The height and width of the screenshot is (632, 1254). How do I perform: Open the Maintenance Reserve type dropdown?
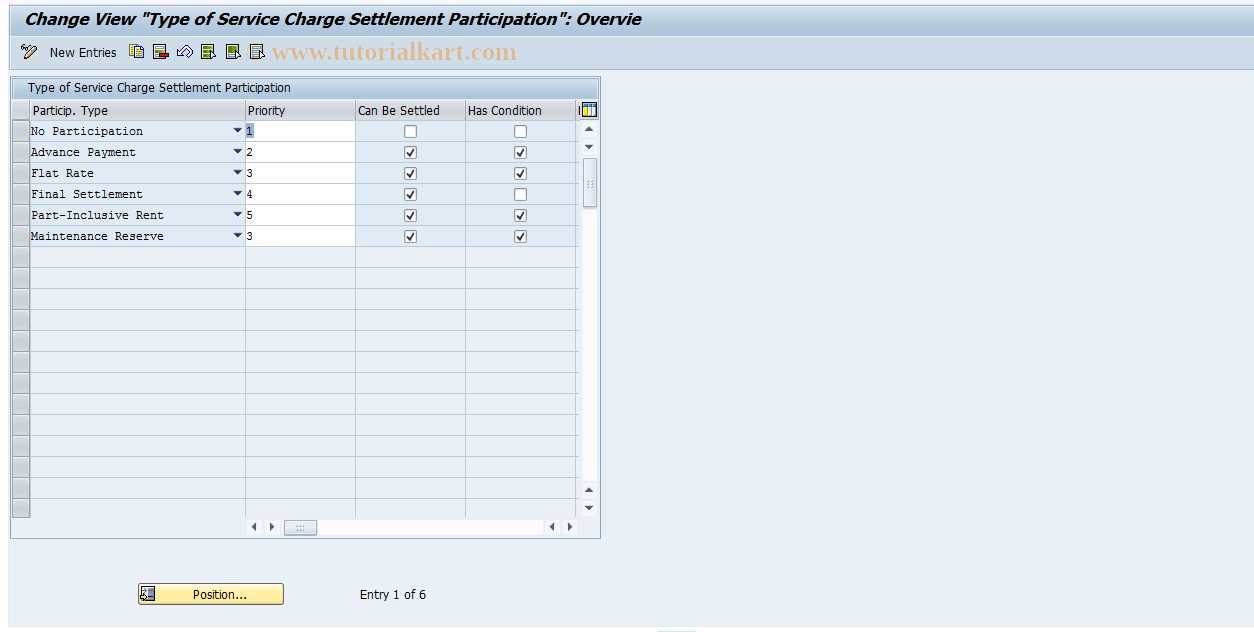pos(237,236)
